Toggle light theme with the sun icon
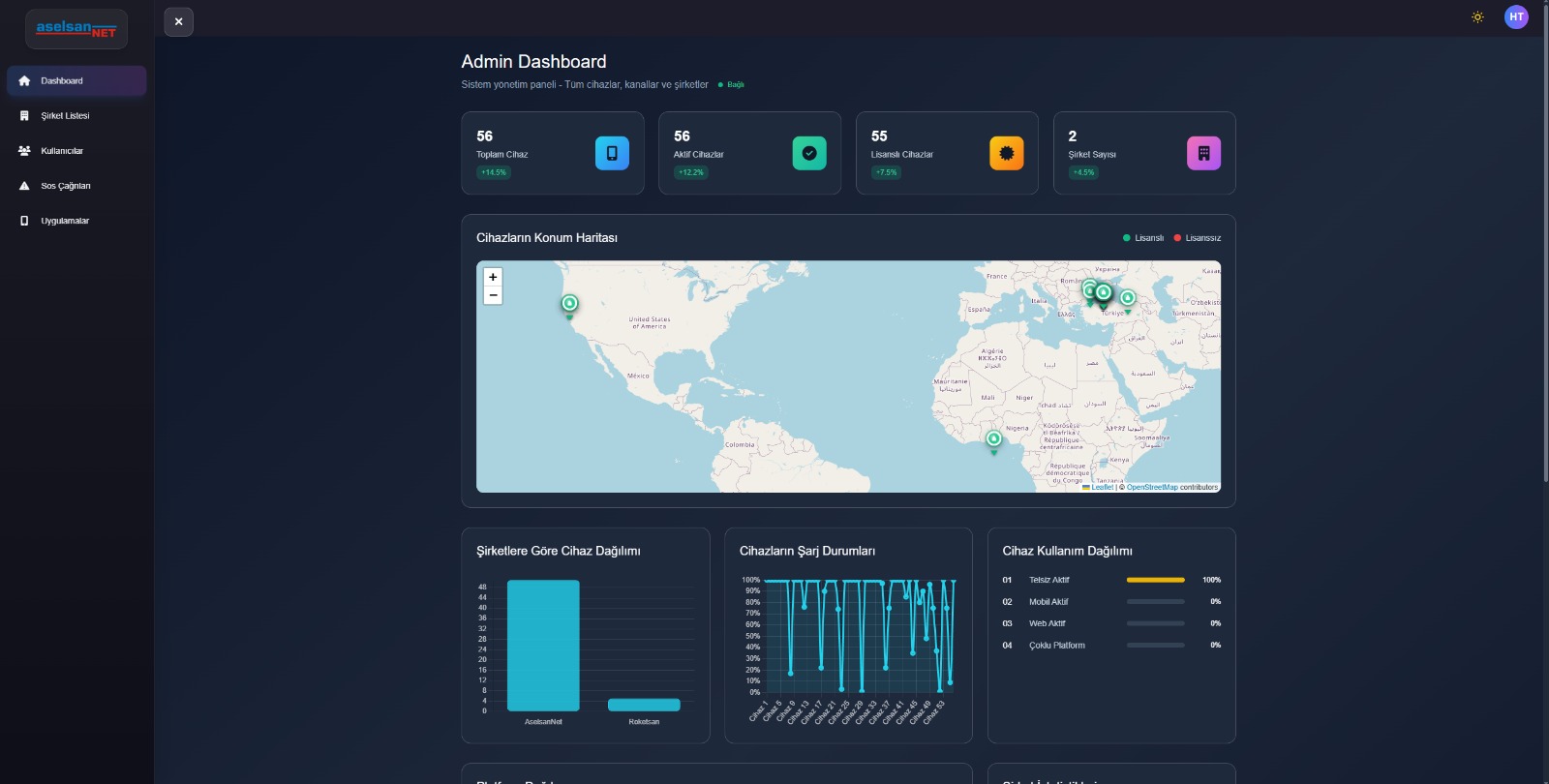Viewport: 1549px width, 784px height. [x=1477, y=17]
